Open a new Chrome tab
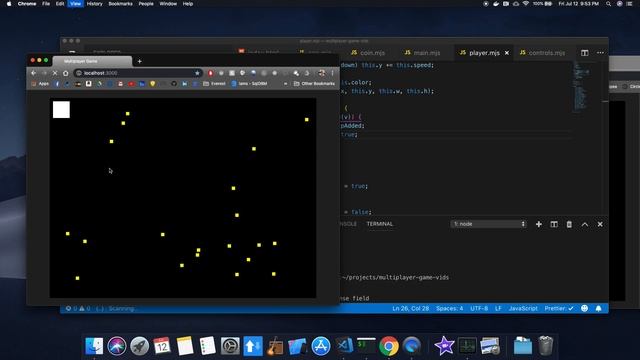The width and height of the screenshot is (640, 360). (x=140, y=61)
